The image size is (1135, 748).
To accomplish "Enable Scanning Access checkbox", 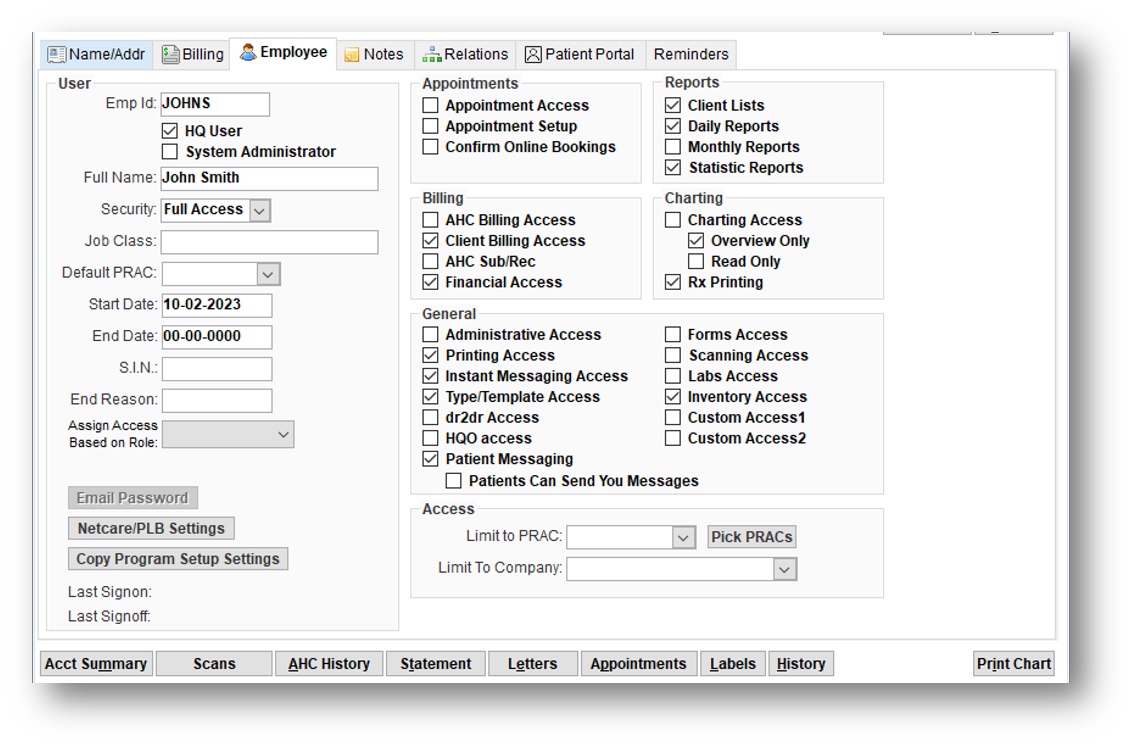I will click(x=673, y=355).
